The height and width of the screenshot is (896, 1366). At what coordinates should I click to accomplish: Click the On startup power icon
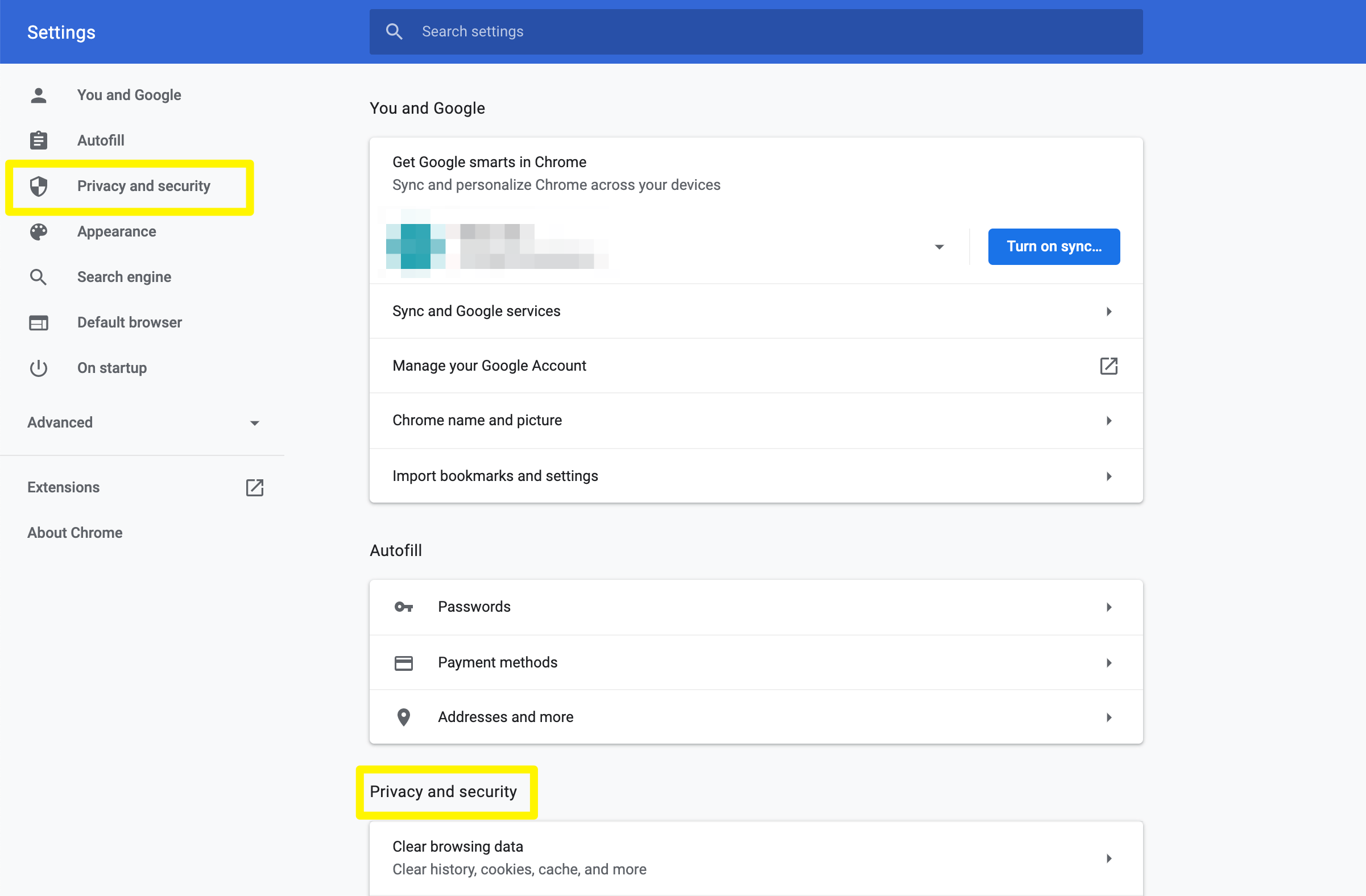38,367
